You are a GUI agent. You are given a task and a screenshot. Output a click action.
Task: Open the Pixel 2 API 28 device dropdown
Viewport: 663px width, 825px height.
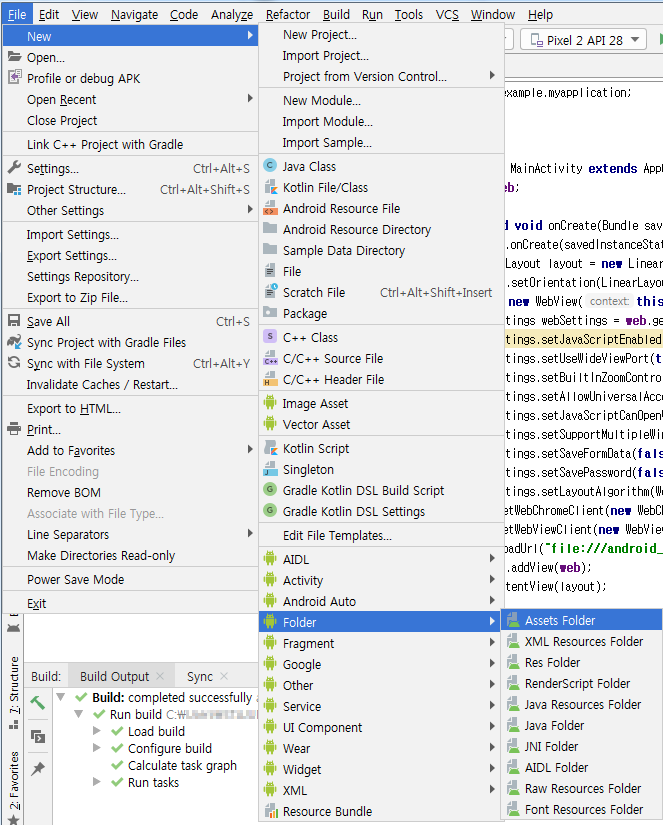click(x=584, y=40)
